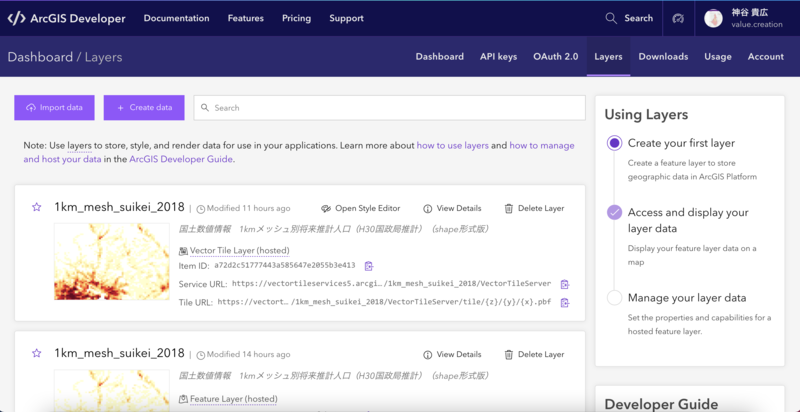This screenshot has height=412, width=800.
Task: Click the Service URL text of the vector tile layer
Action: [x=391, y=284]
